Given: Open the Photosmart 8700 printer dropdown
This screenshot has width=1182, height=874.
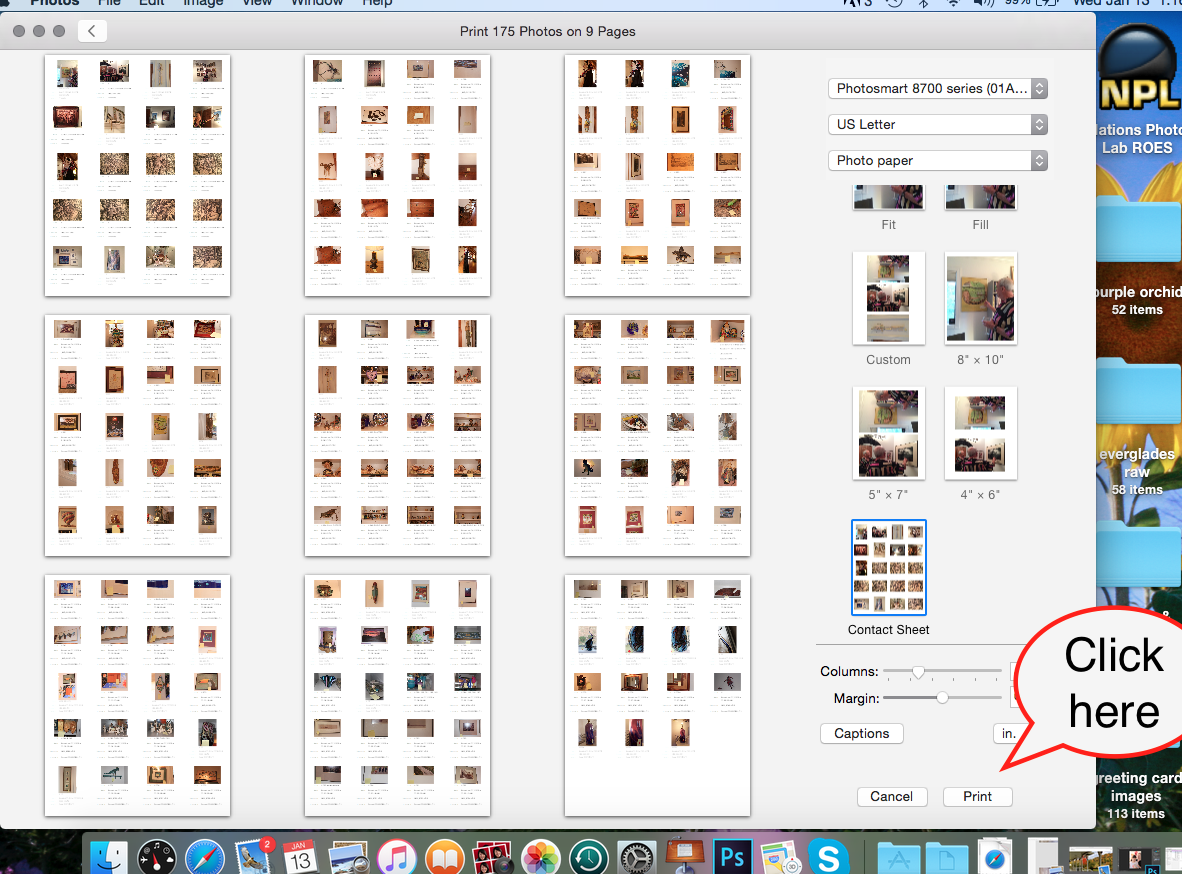Looking at the screenshot, I should [938, 88].
